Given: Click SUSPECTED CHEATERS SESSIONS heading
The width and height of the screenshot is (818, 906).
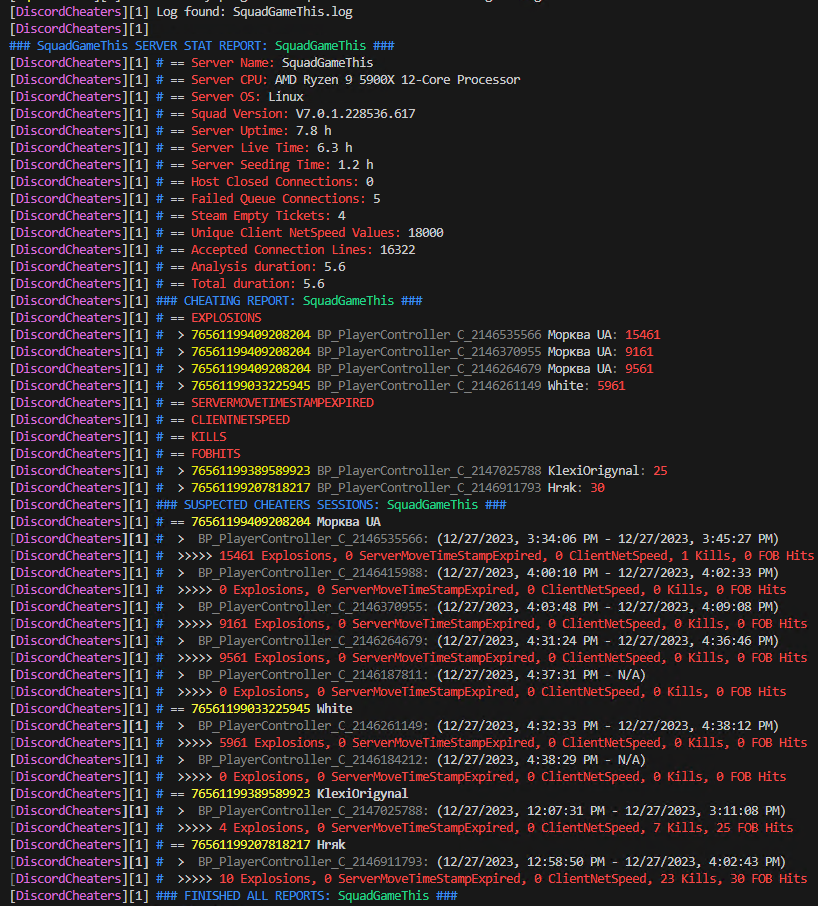Looking at the screenshot, I should [x=331, y=504].
